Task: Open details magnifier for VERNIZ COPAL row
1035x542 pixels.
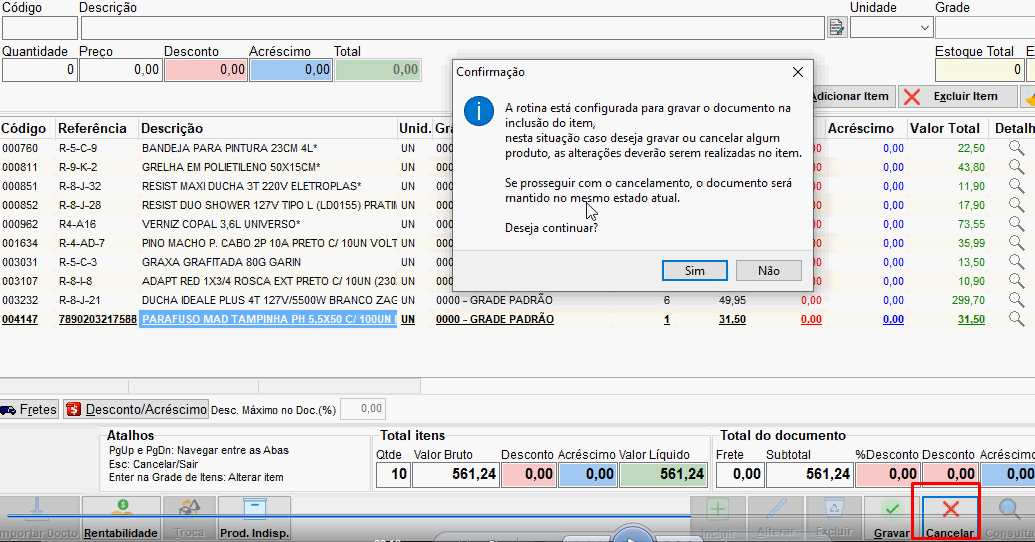Action: 1016,224
